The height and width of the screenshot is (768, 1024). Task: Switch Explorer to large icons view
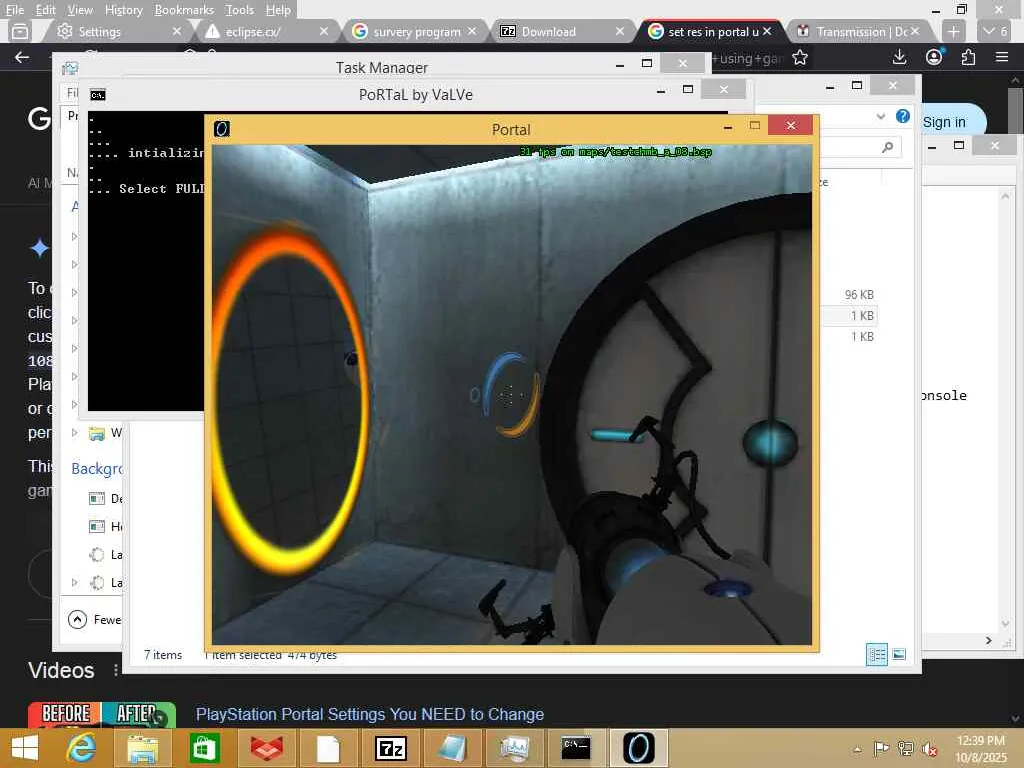(899, 654)
